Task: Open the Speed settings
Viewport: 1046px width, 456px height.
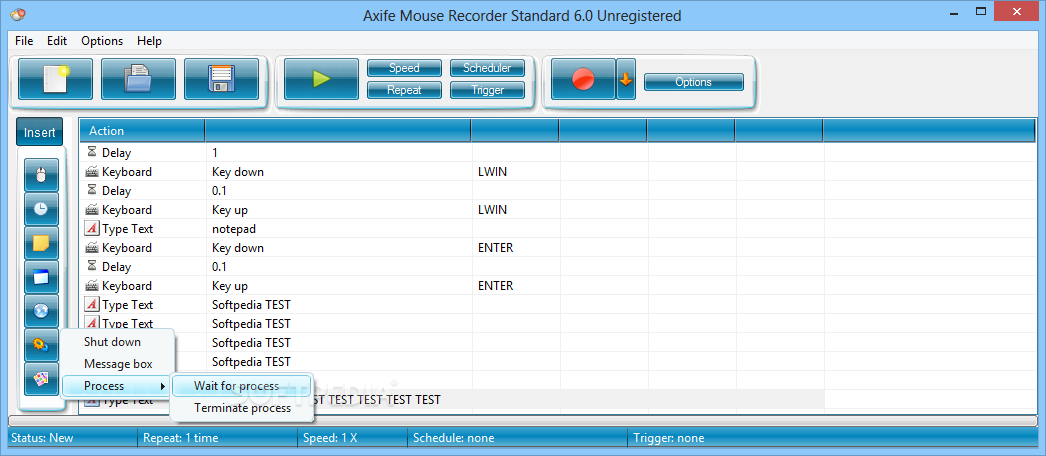Action: [x=404, y=68]
